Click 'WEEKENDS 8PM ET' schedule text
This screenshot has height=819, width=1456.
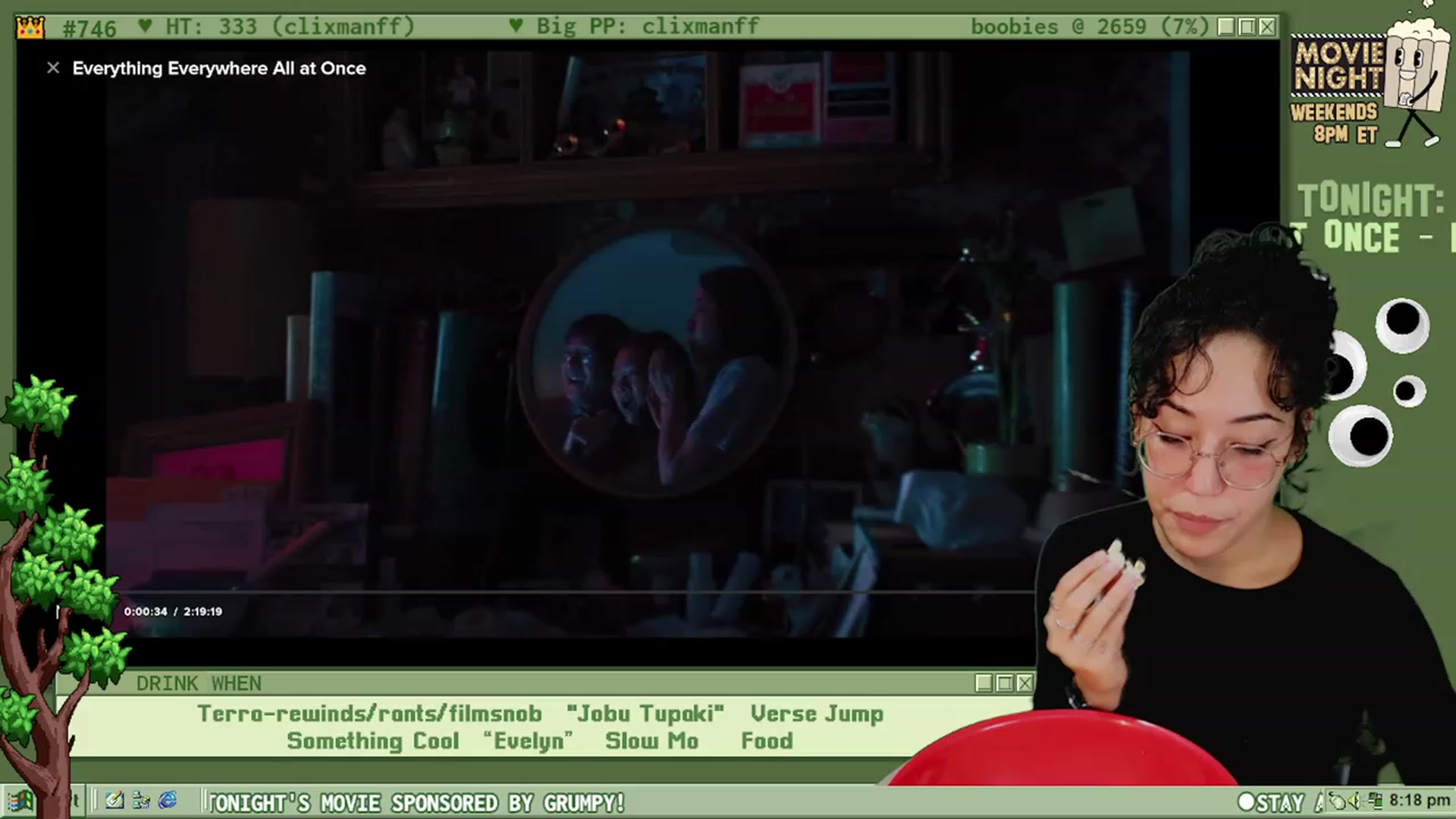click(1335, 124)
